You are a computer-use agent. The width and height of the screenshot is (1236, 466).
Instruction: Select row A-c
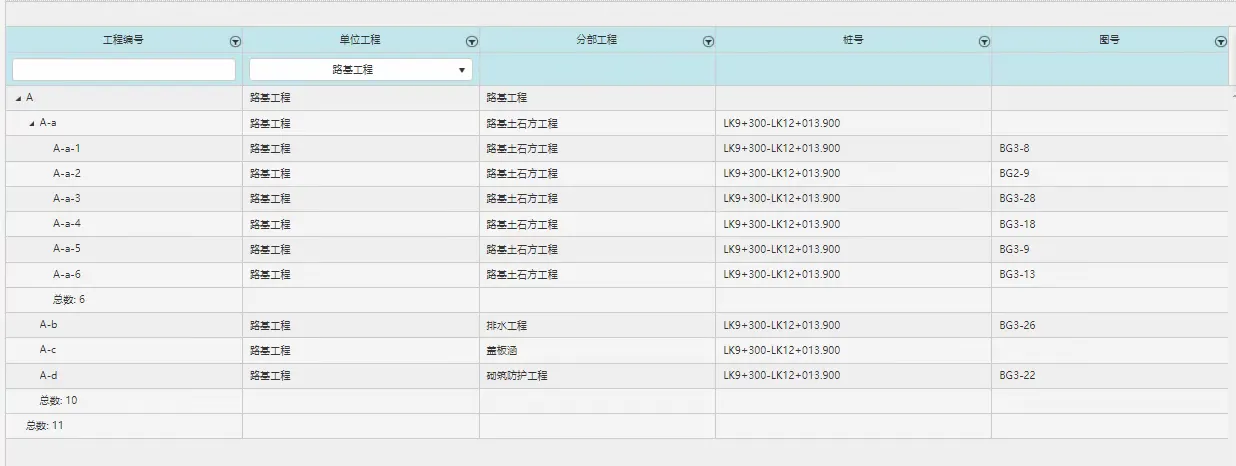(617, 351)
